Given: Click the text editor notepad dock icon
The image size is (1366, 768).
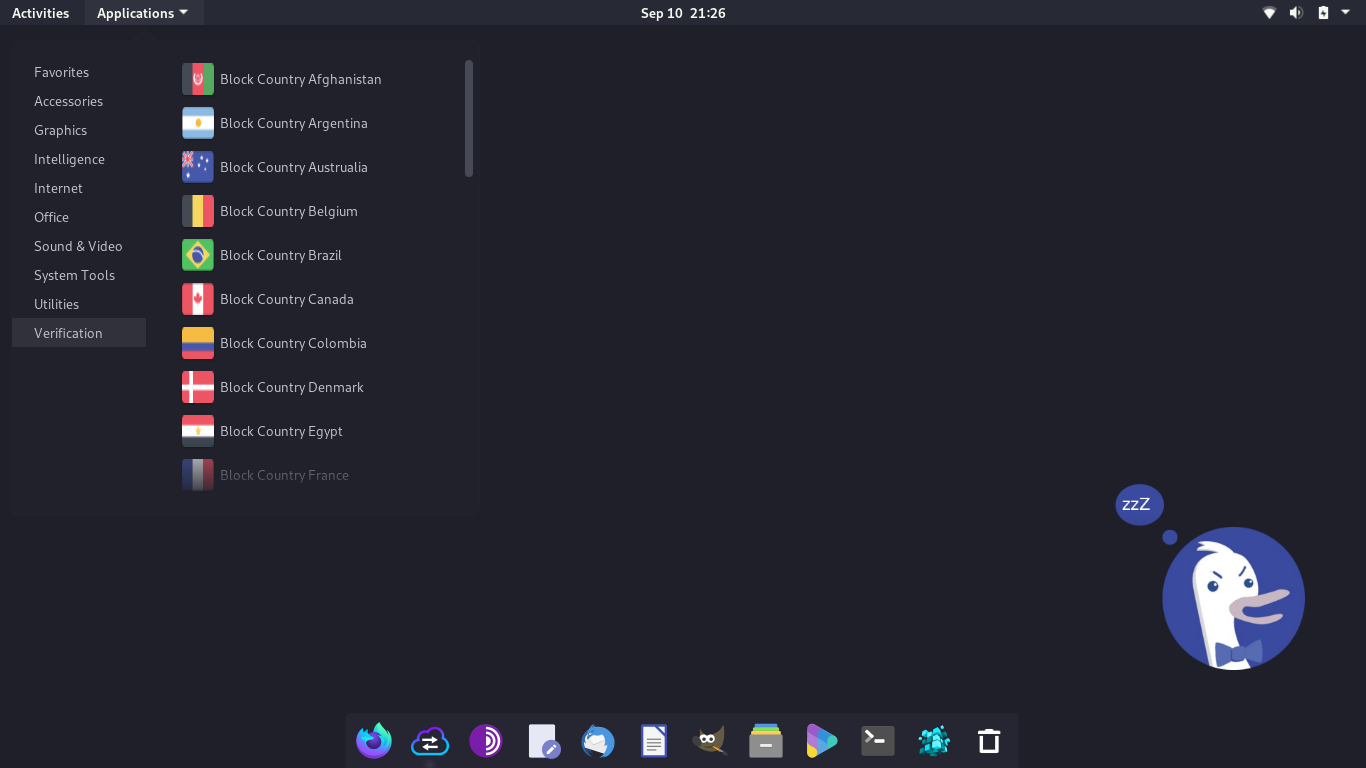Looking at the screenshot, I should pyautogui.click(x=542, y=741).
